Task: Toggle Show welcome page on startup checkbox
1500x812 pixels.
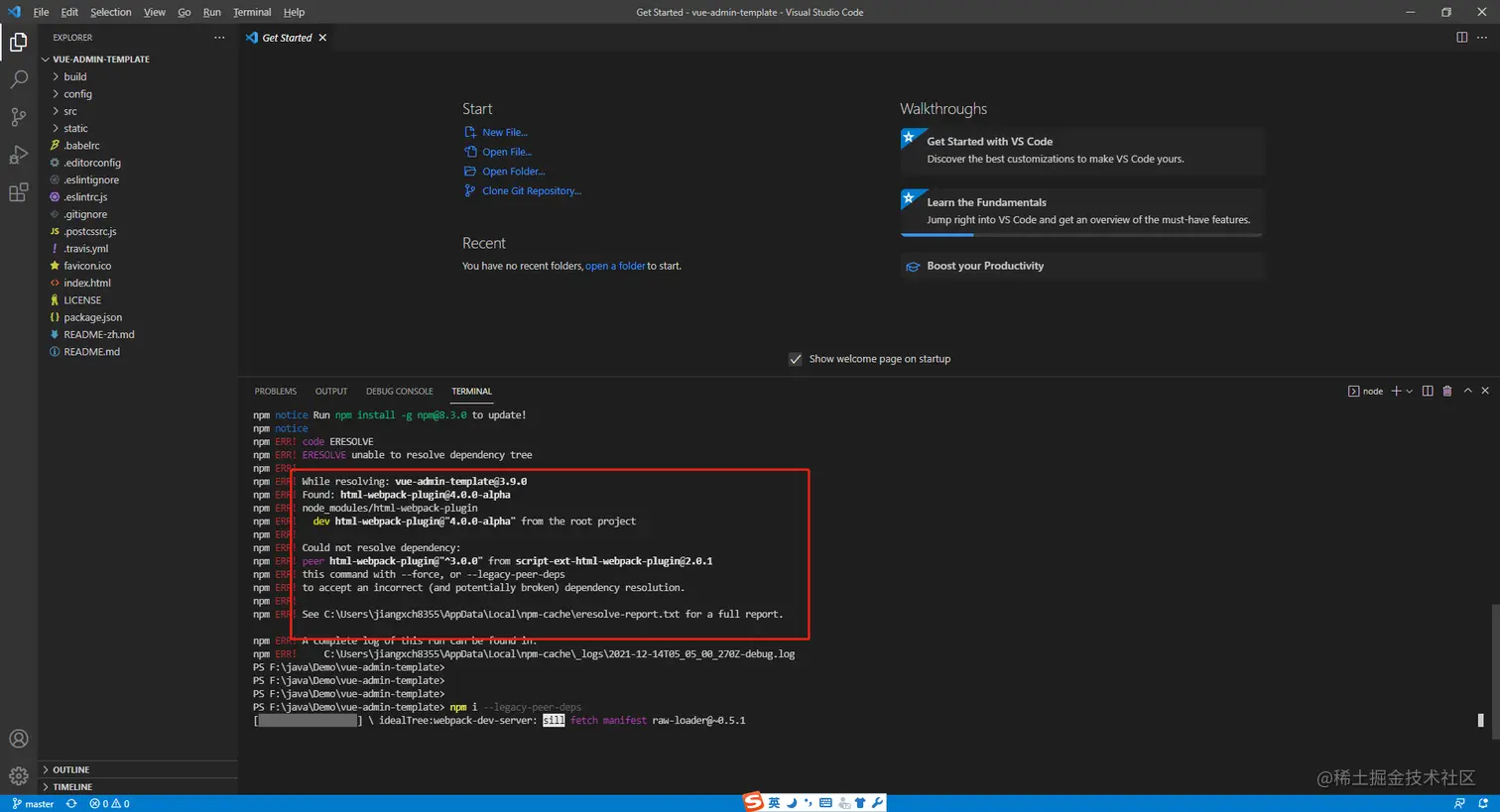Action: click(x=795, y=359)
